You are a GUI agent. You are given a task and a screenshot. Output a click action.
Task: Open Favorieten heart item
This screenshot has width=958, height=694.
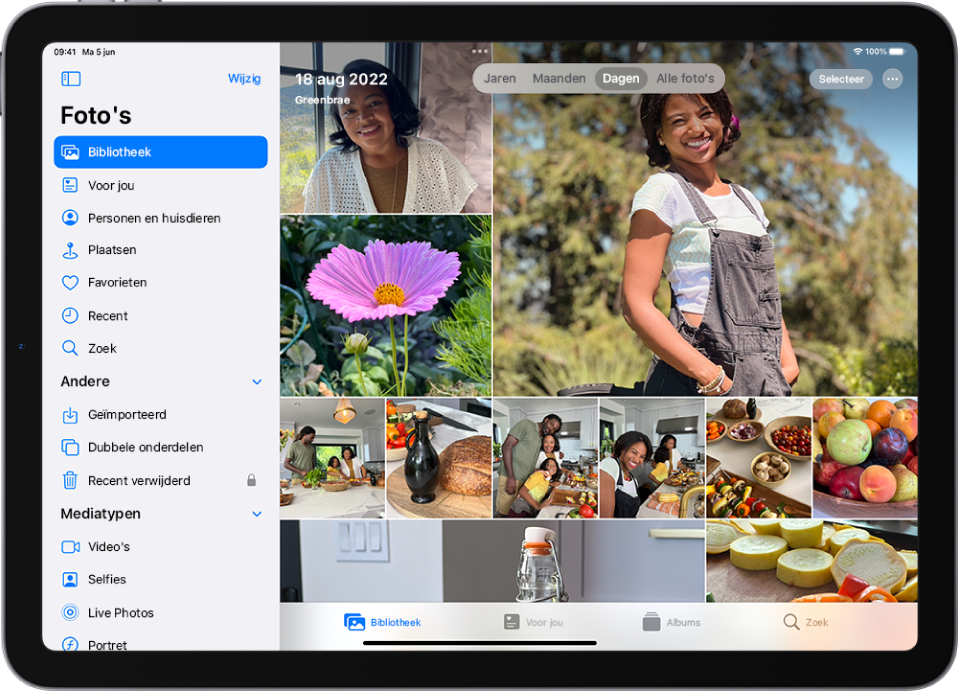[x=116, y=283]
